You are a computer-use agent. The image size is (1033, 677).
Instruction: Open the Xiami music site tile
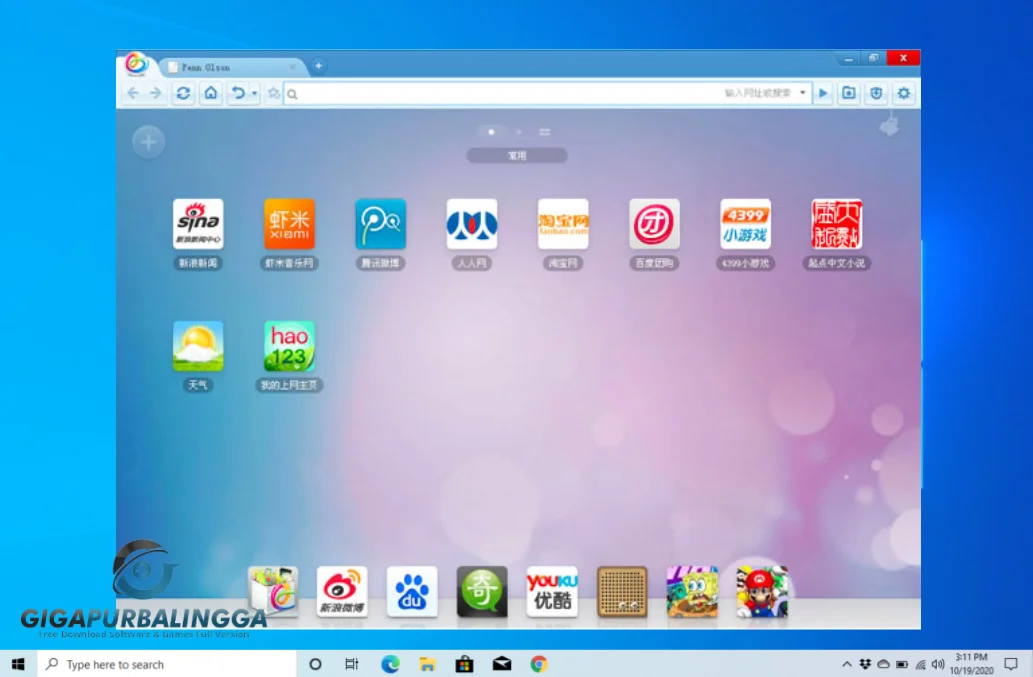[289, 224]
